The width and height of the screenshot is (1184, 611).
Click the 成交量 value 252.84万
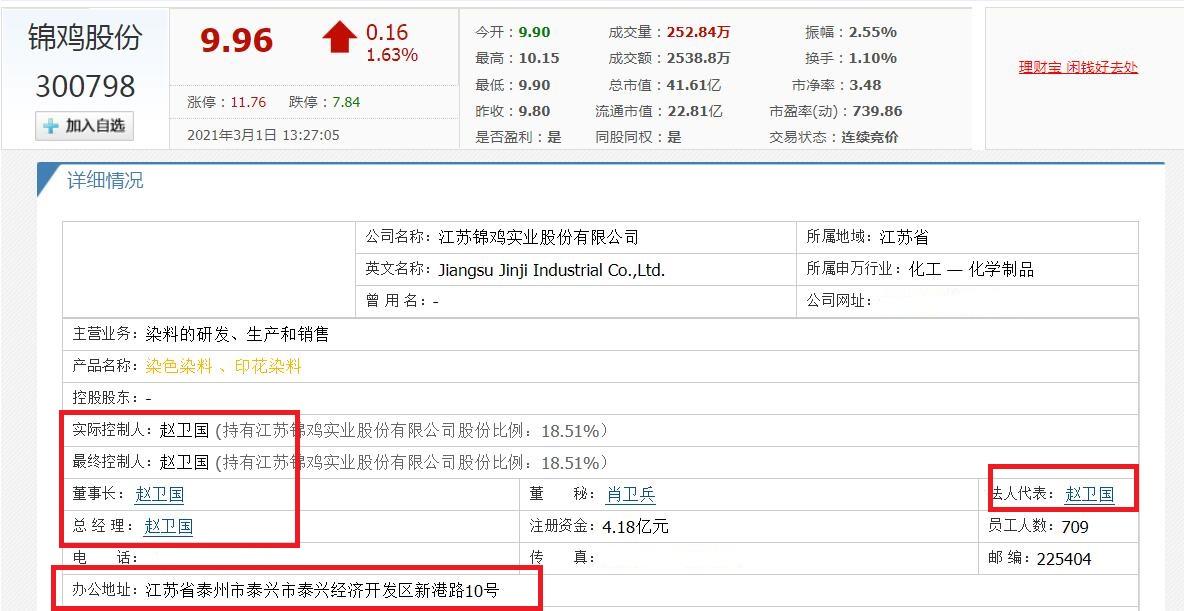pos(698,32)
